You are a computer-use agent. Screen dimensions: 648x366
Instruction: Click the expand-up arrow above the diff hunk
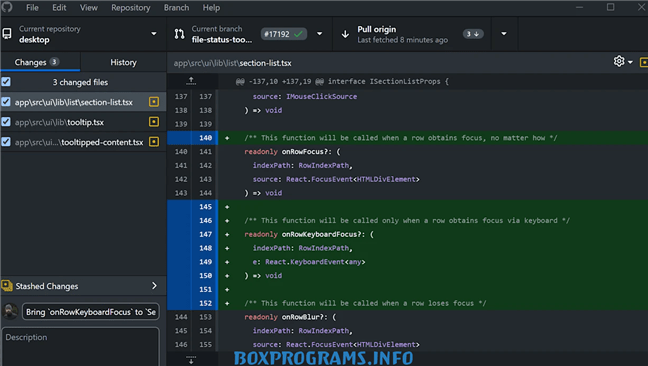coord(191,81)
